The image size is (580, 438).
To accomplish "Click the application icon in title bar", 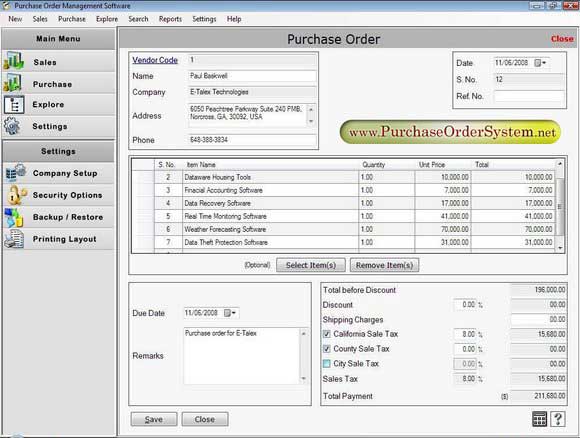I will coord(6,6).
